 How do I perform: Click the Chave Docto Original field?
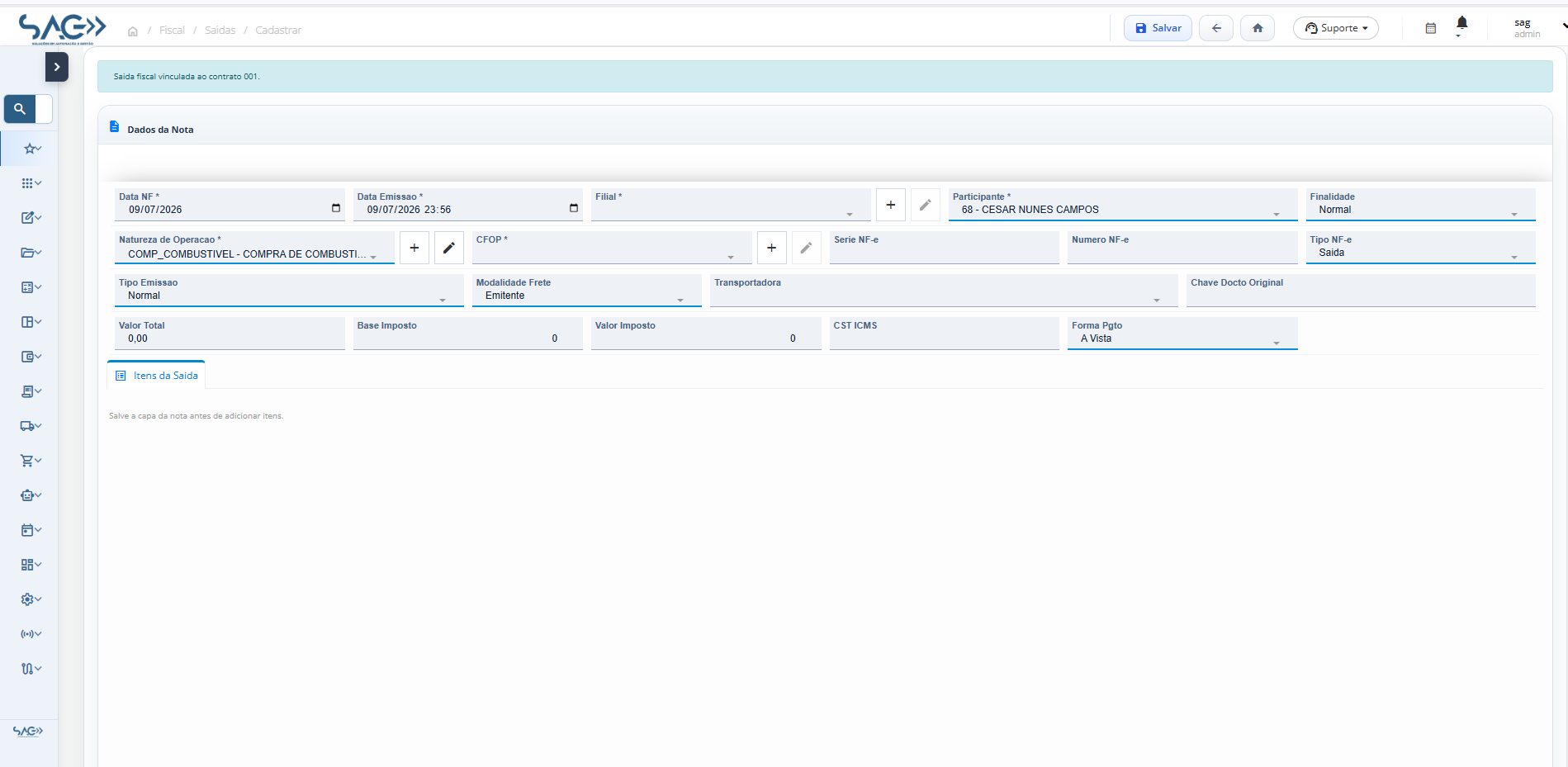pyautogui.click(x=1361, y=291)
